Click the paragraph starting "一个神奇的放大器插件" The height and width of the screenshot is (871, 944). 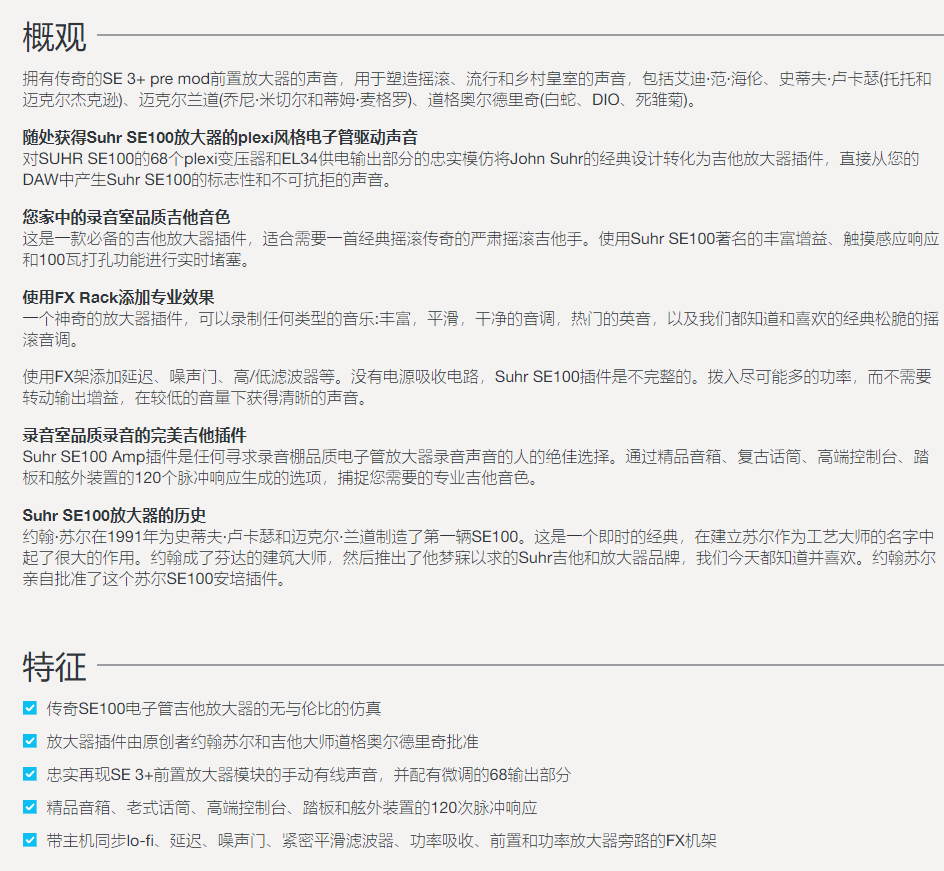480,329
